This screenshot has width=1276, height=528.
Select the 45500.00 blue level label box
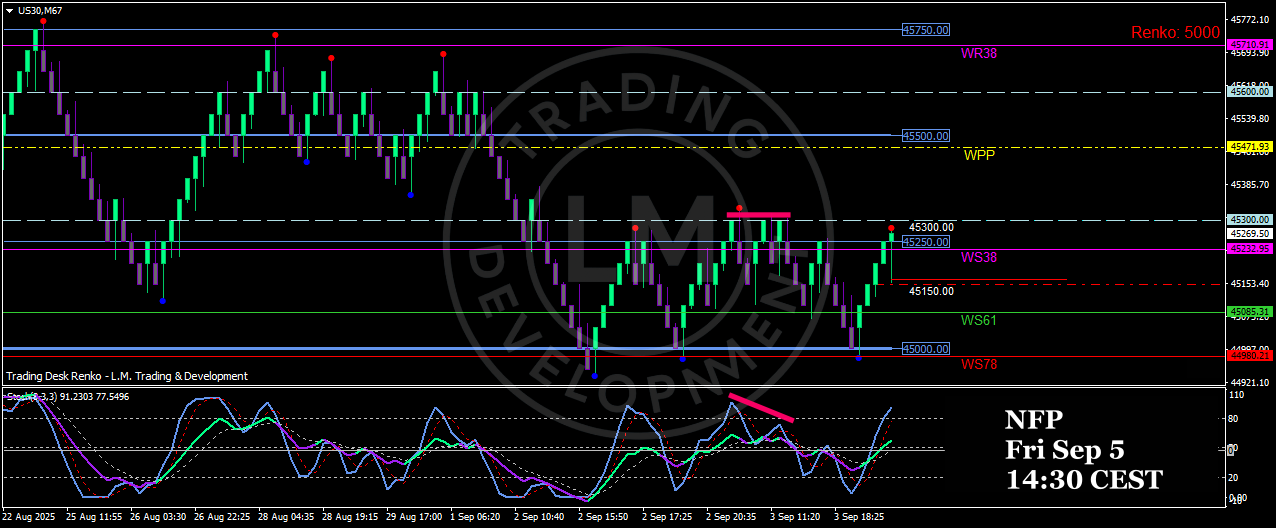click(x=925, y=135)
